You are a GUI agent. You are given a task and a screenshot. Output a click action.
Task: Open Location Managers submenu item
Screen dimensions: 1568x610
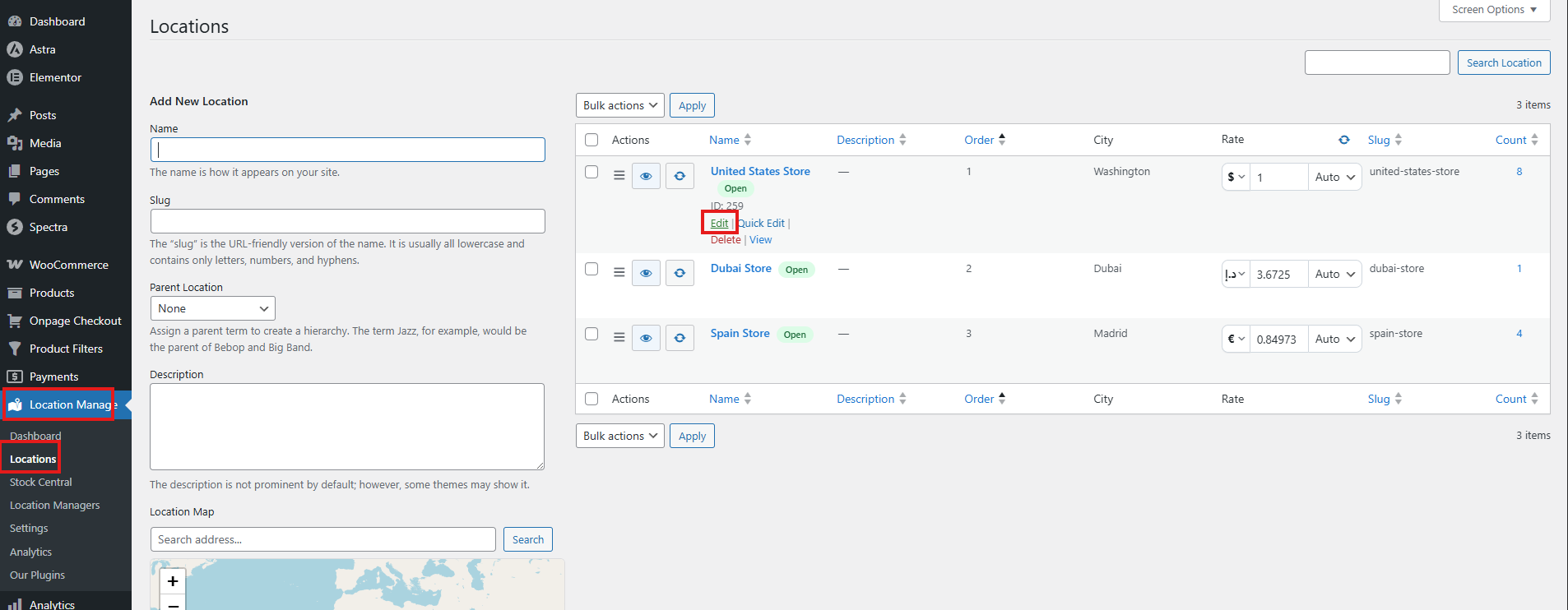tap(55, 505)
